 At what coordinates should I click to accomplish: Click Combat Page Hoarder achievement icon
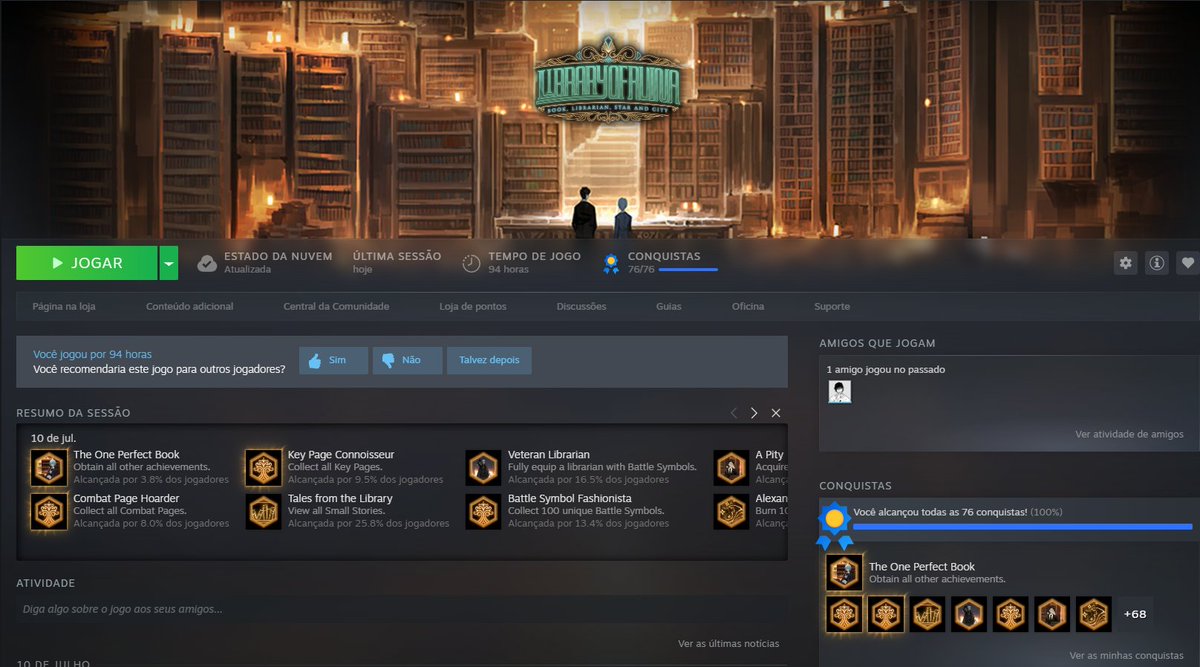pos(49,511)
